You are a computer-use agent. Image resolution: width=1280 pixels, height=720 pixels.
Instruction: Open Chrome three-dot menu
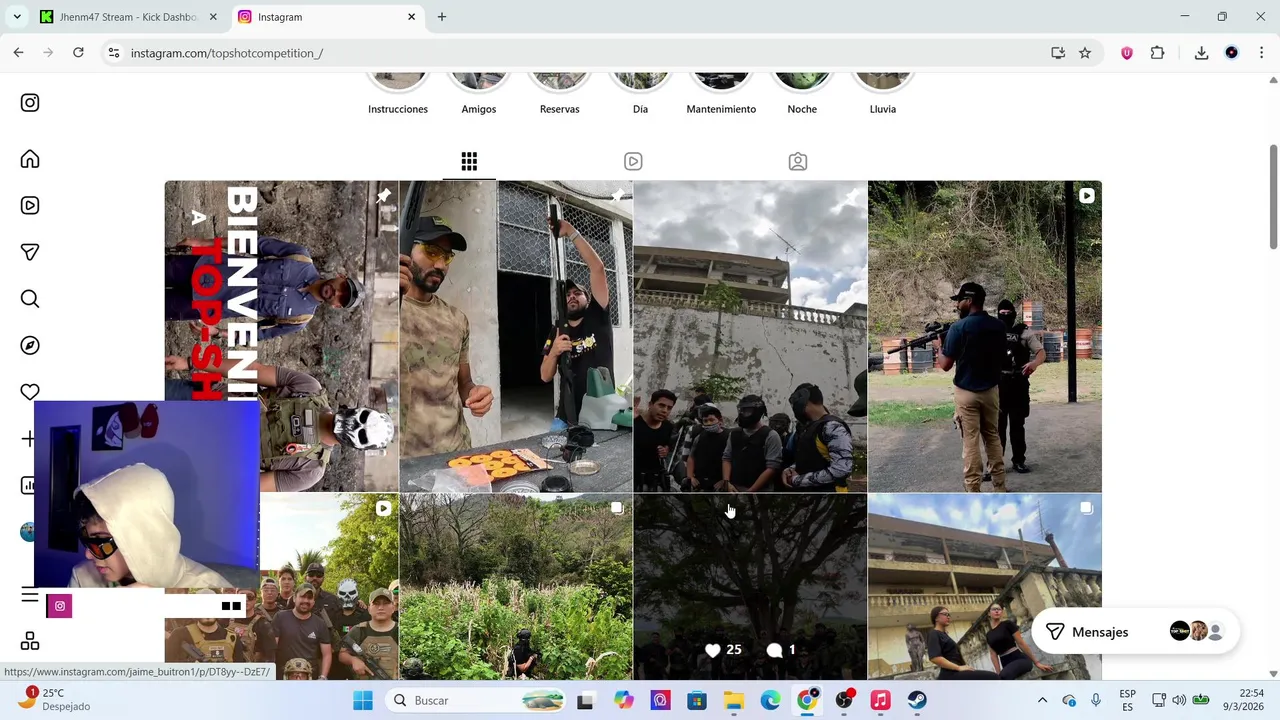point(1261,53)
